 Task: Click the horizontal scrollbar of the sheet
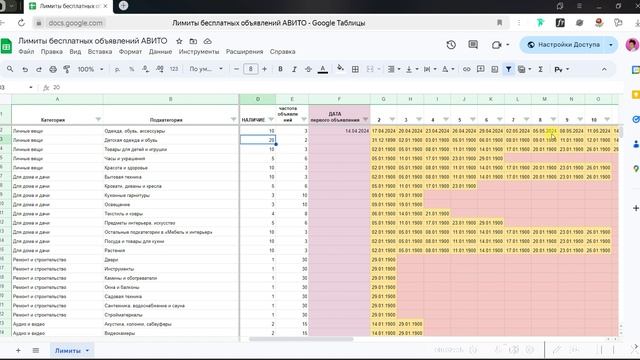pos(301,339)
